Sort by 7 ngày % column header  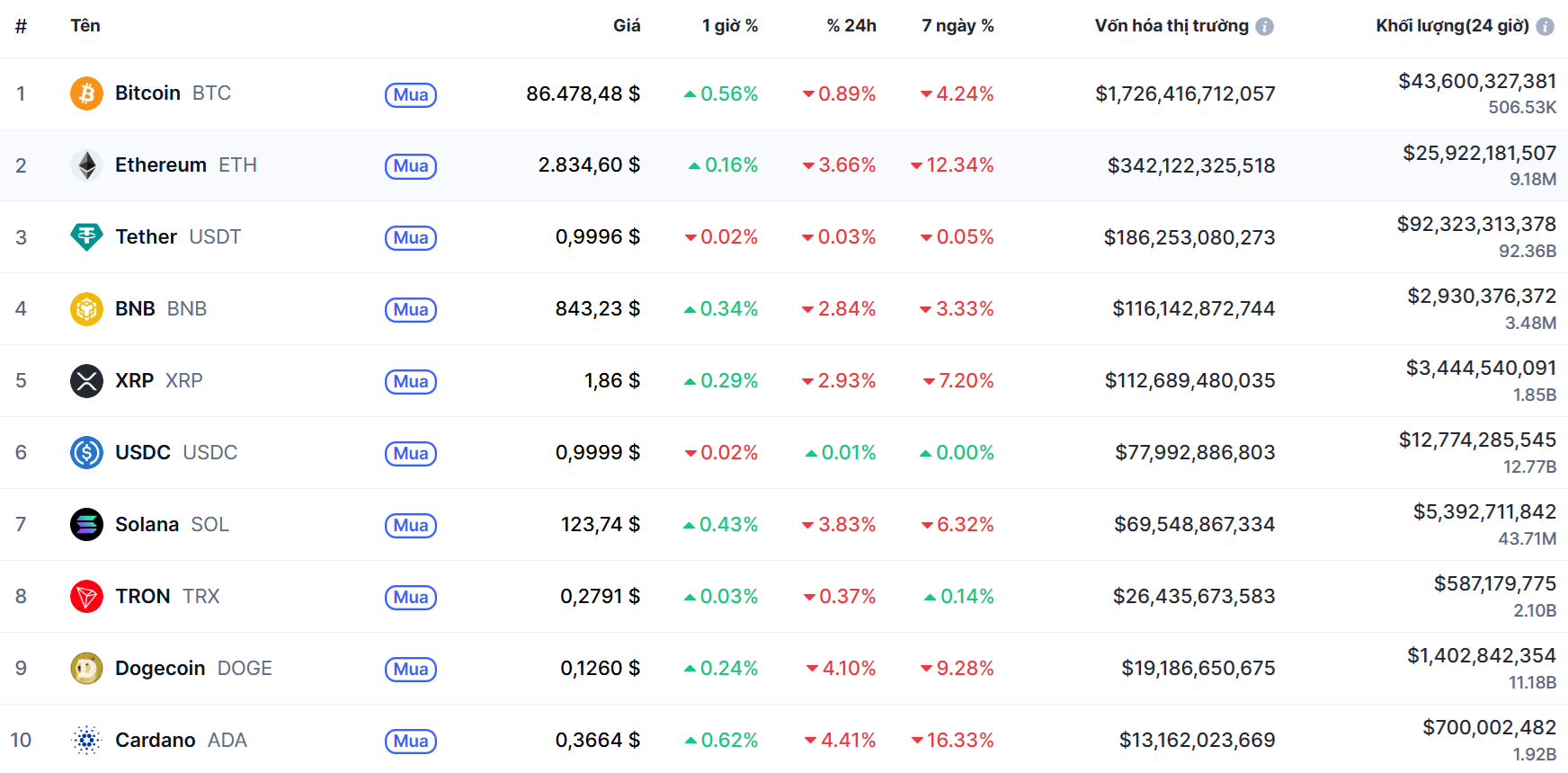[x=958, y=25]
